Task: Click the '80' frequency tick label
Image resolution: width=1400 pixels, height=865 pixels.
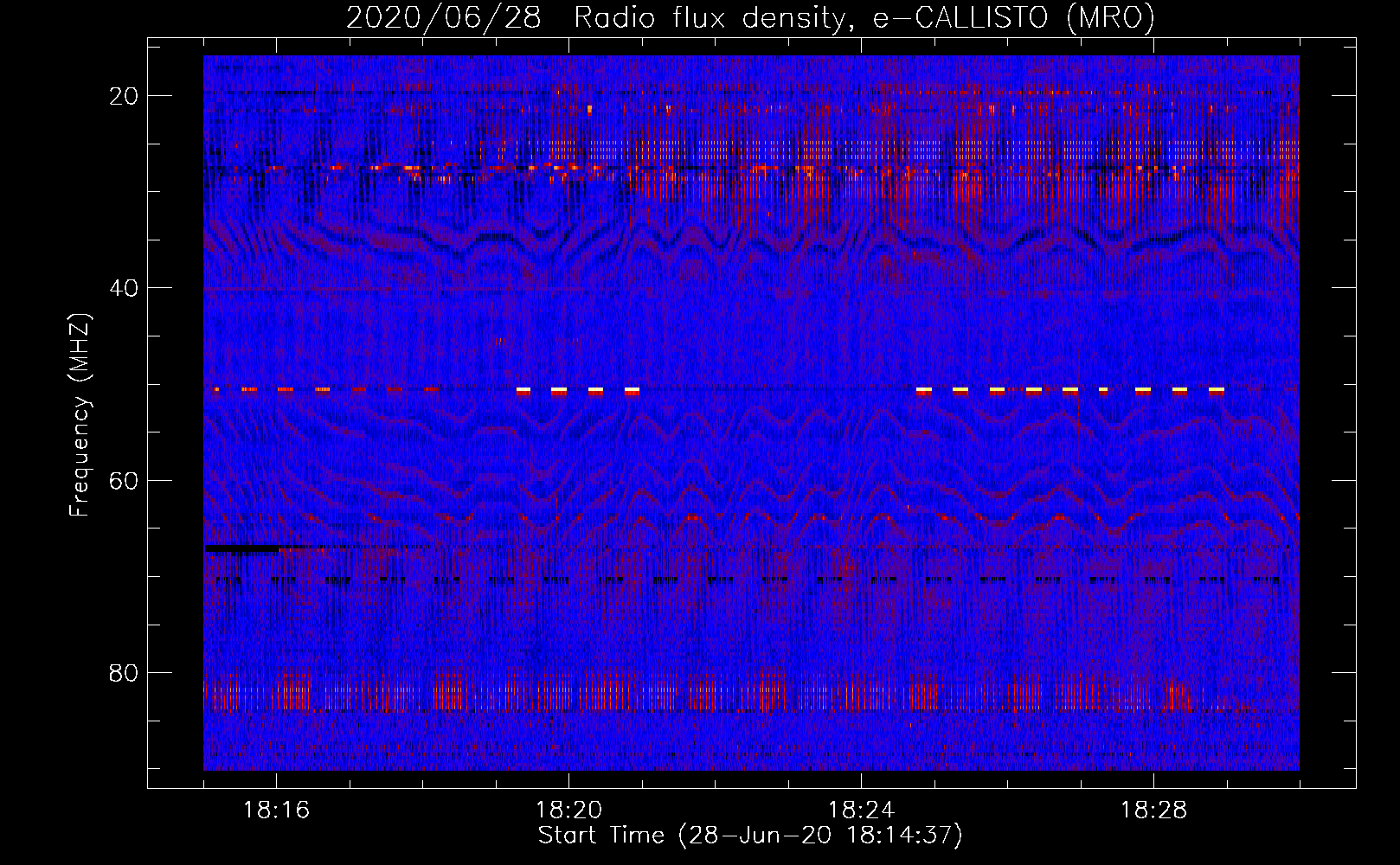Action: pos(125,673)
